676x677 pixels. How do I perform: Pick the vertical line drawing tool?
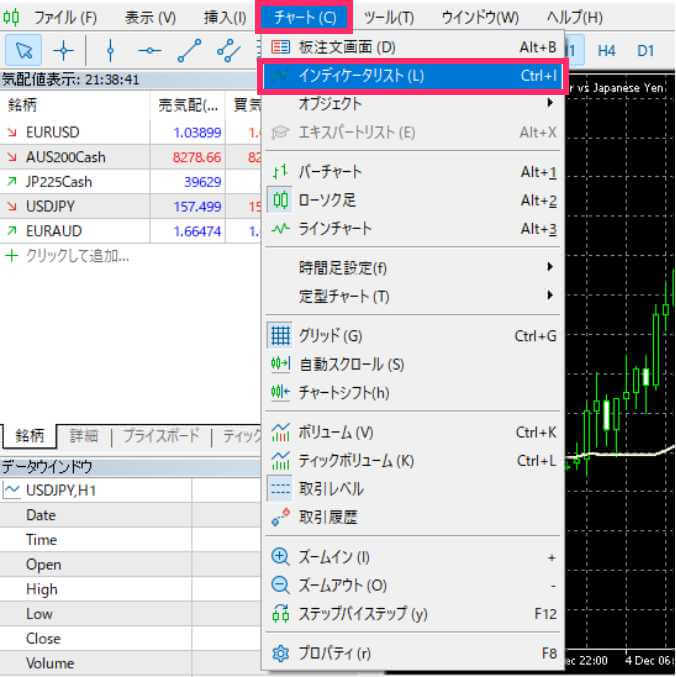pyautogui.click(x=109, y=49)
